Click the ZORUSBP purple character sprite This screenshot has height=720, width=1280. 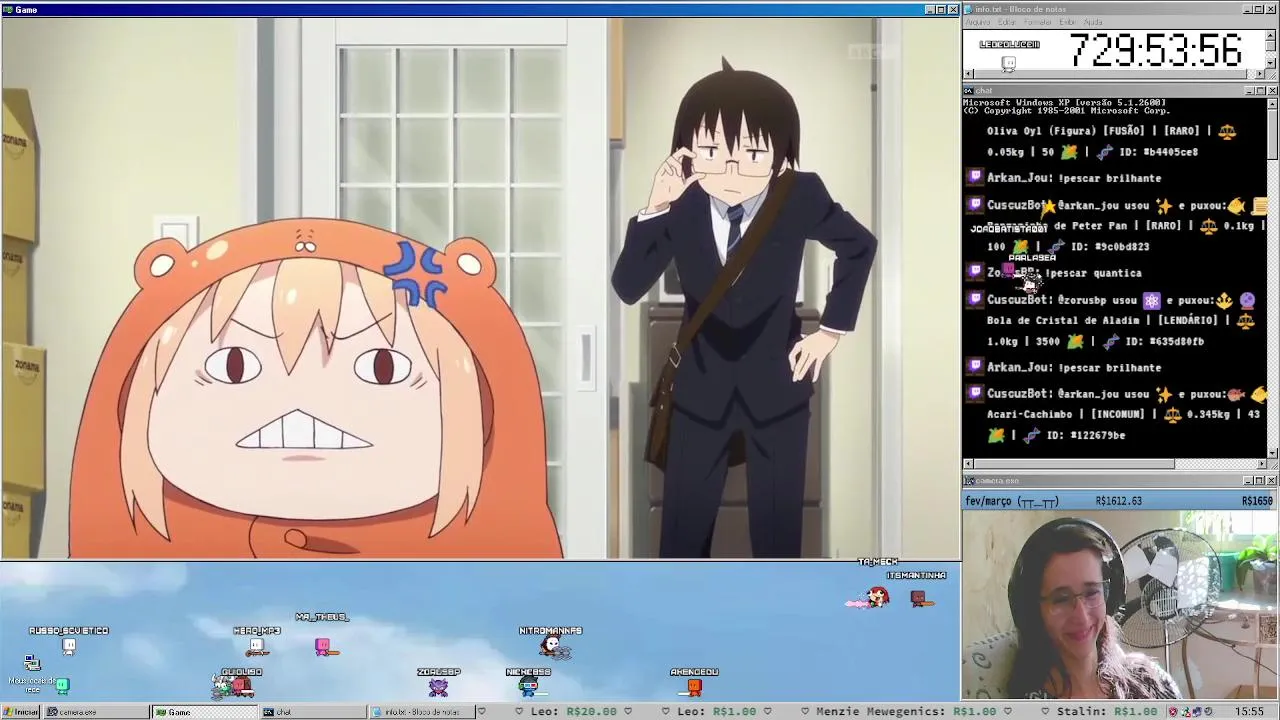[438, 687]
